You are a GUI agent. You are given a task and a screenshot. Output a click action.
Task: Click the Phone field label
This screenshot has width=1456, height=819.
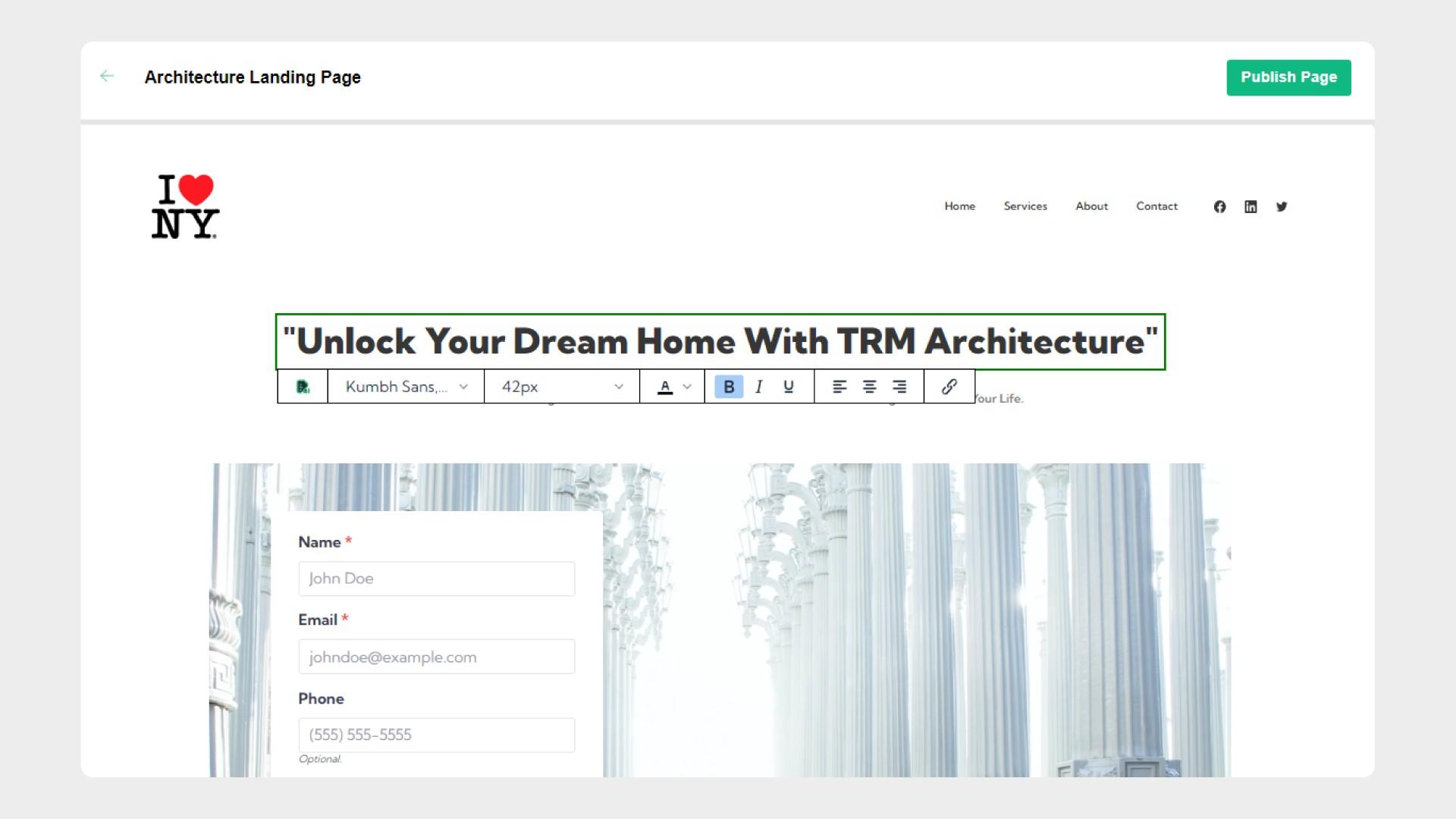[321, 698]
